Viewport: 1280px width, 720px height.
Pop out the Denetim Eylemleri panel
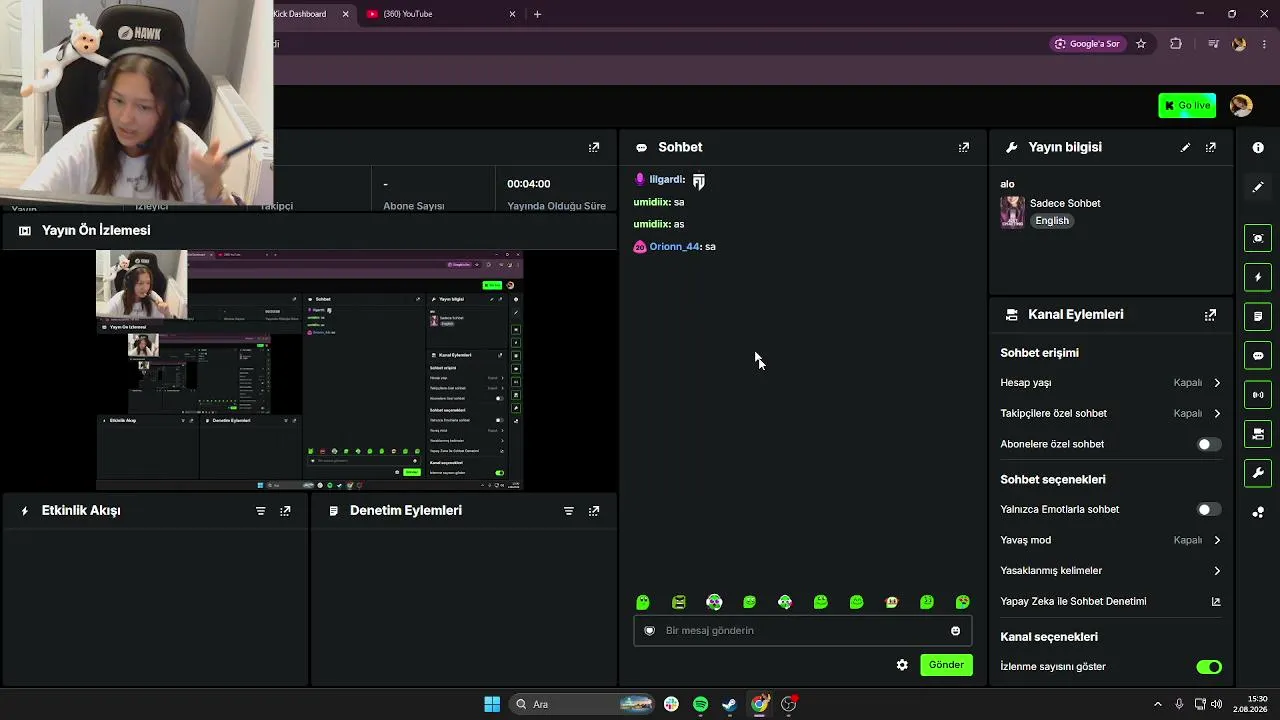pyautogui.click(x=594, y=510)
